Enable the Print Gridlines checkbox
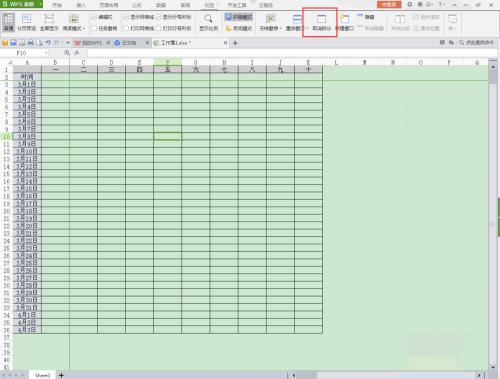This screenshot has width=500, height=379. click(x=126, y=28)
